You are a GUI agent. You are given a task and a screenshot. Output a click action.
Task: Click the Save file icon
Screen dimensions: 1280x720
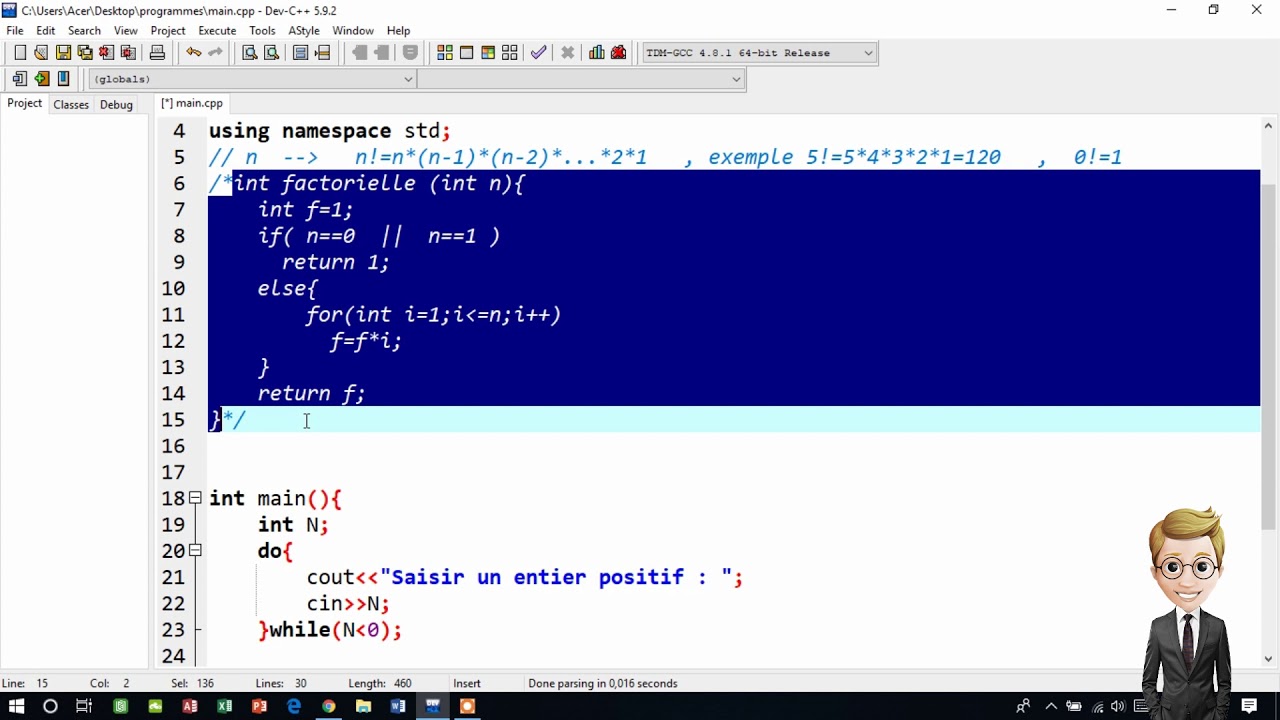(x=63, y=53)
